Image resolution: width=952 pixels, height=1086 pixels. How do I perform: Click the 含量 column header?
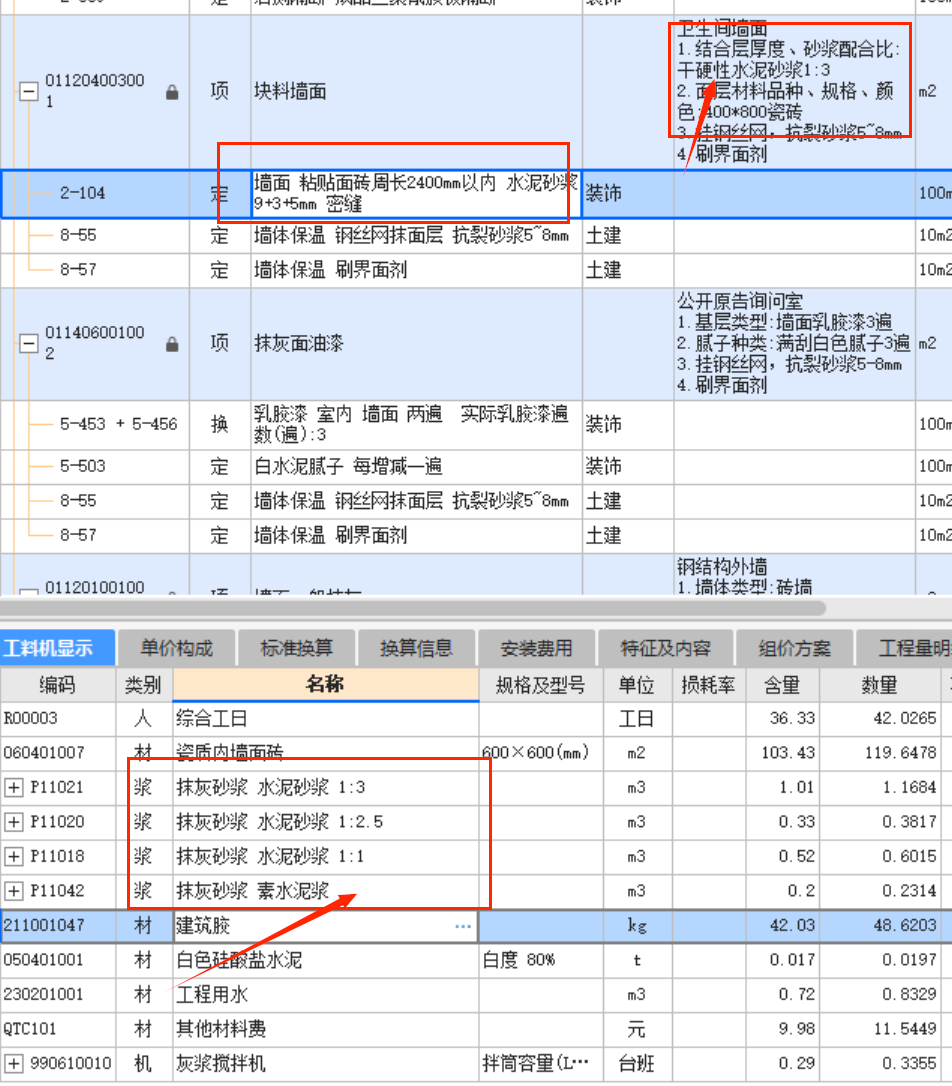click(782, 685)
